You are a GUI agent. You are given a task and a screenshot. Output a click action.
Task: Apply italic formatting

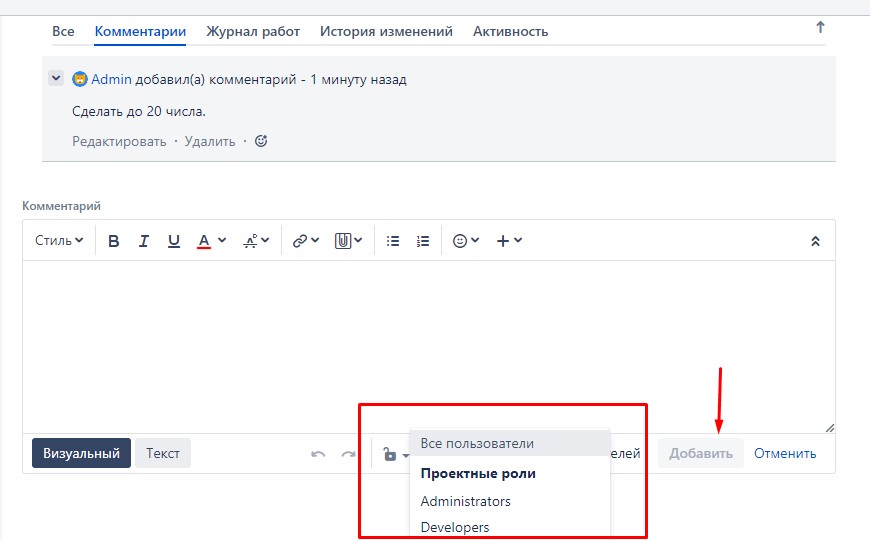coord(144,241)
